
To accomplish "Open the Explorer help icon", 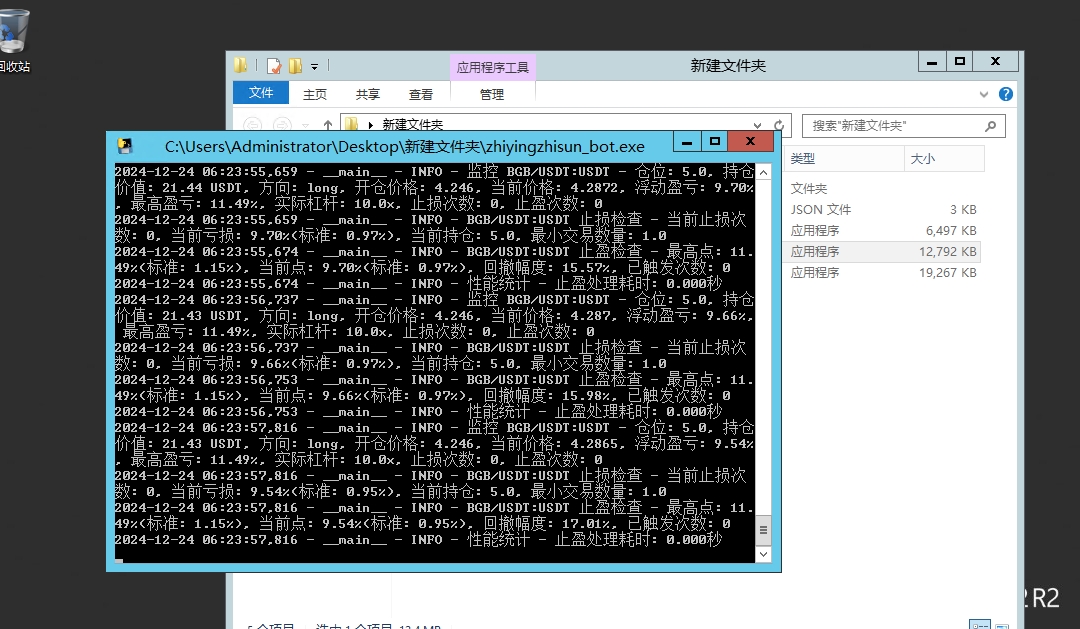I will [1006, 94].
